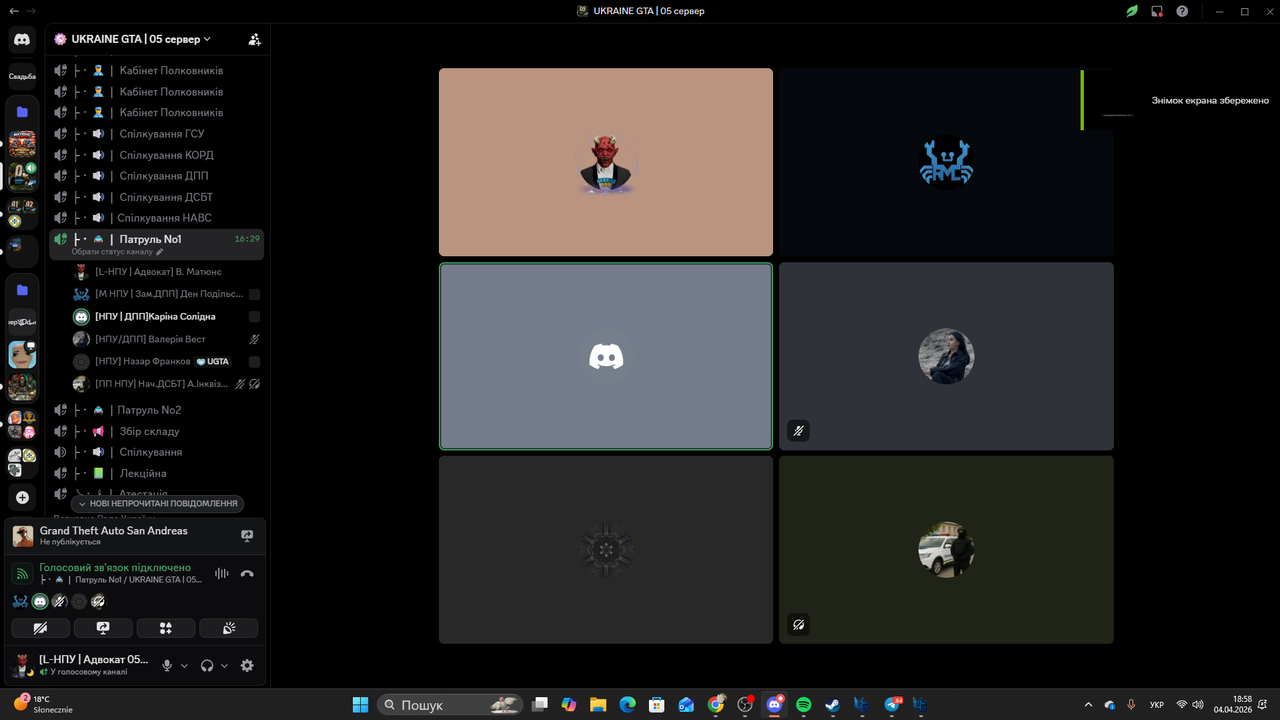Click the taskbar search box Пошук

tap(451, 705)
